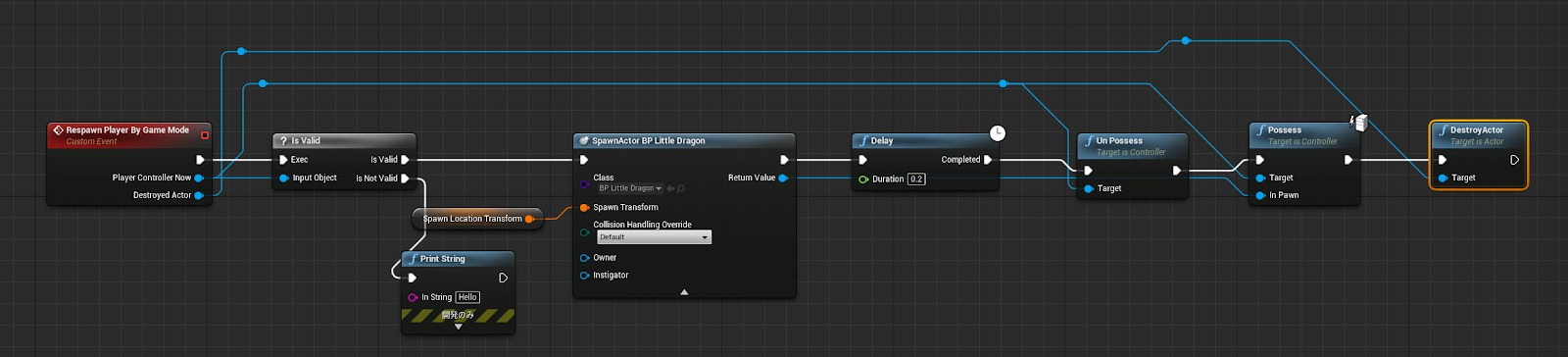Click the Respawn Player By Game Mode exec output pin
The width and height of the screenshot is (1568, 357).
pos(200,160)
